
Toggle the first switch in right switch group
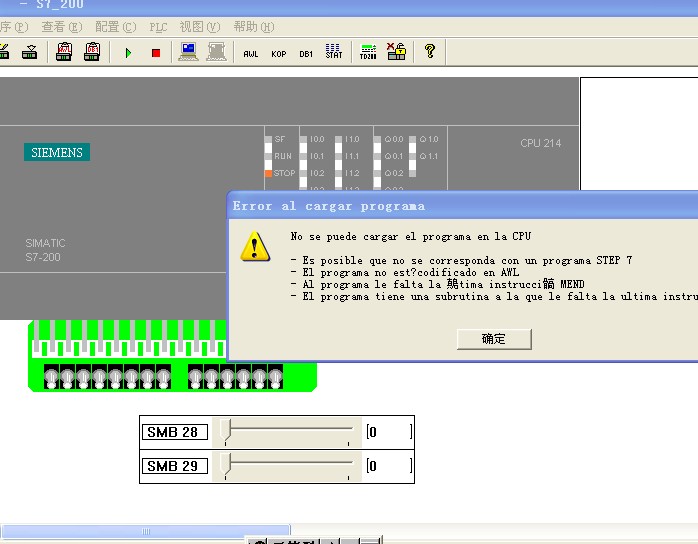click(195, 378)
